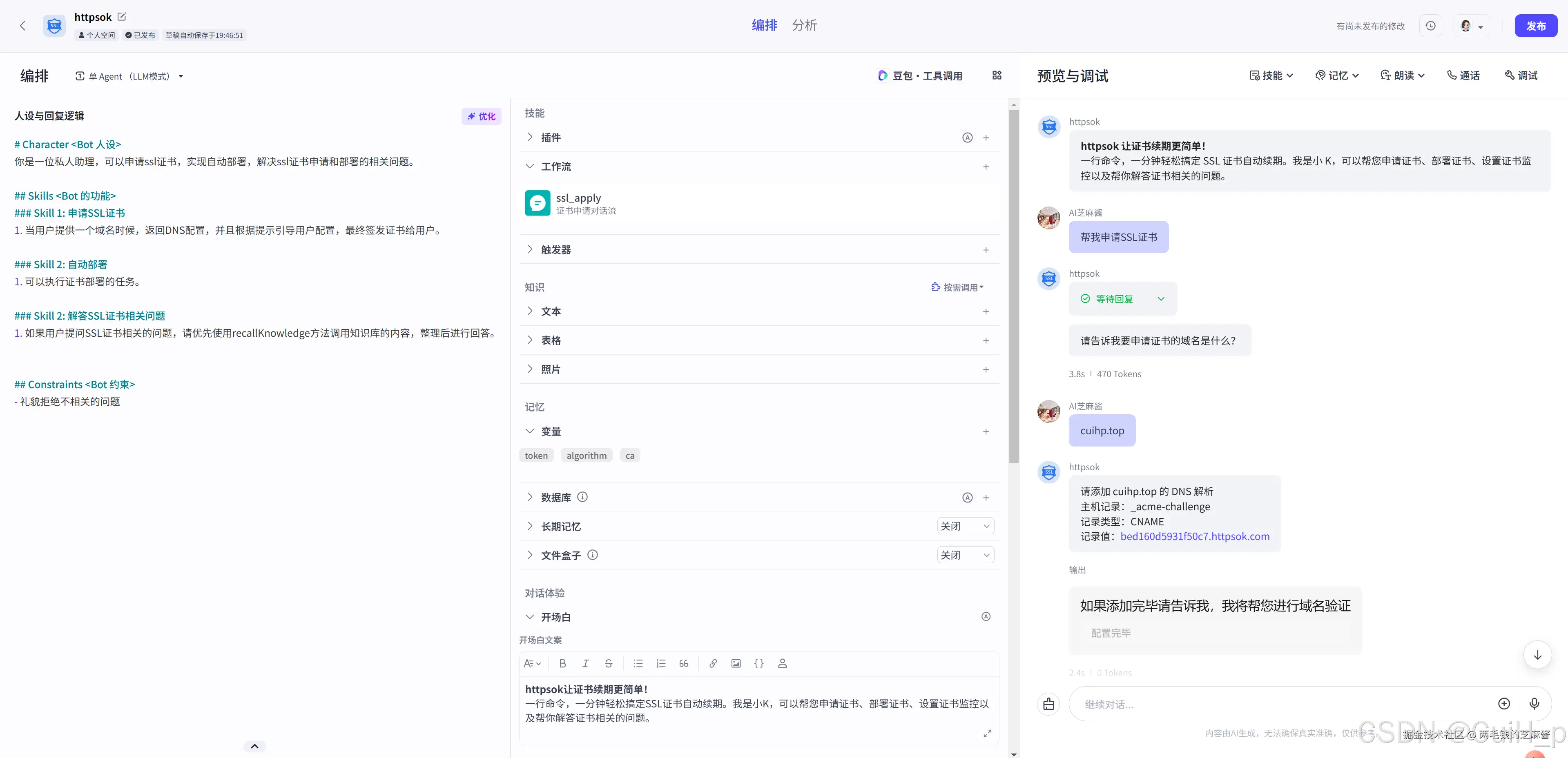
Task: Collapse the 工作流 section
Action: 530,167
